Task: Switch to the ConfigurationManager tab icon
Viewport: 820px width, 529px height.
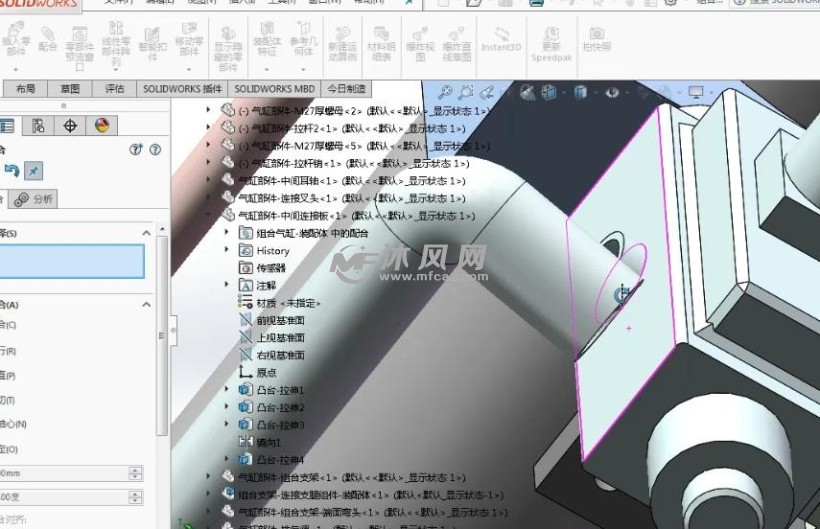Action: [x=38, y=126]
